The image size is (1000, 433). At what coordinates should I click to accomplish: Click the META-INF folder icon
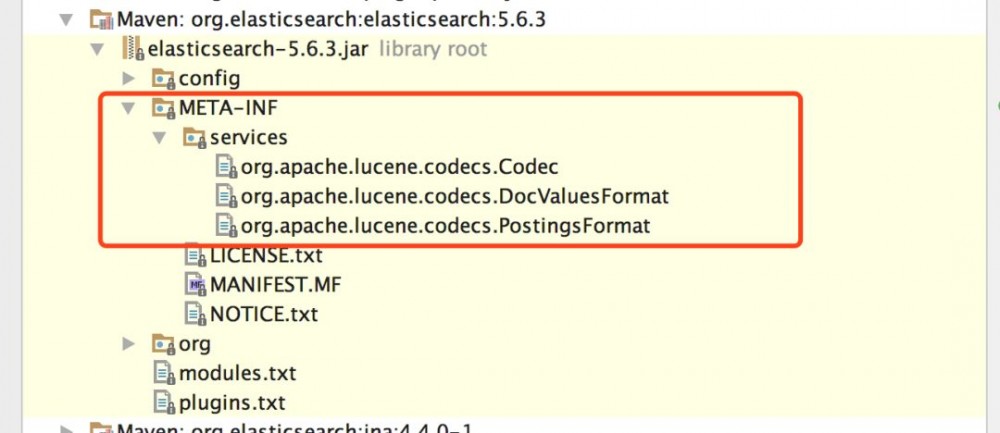click(163, 108)
